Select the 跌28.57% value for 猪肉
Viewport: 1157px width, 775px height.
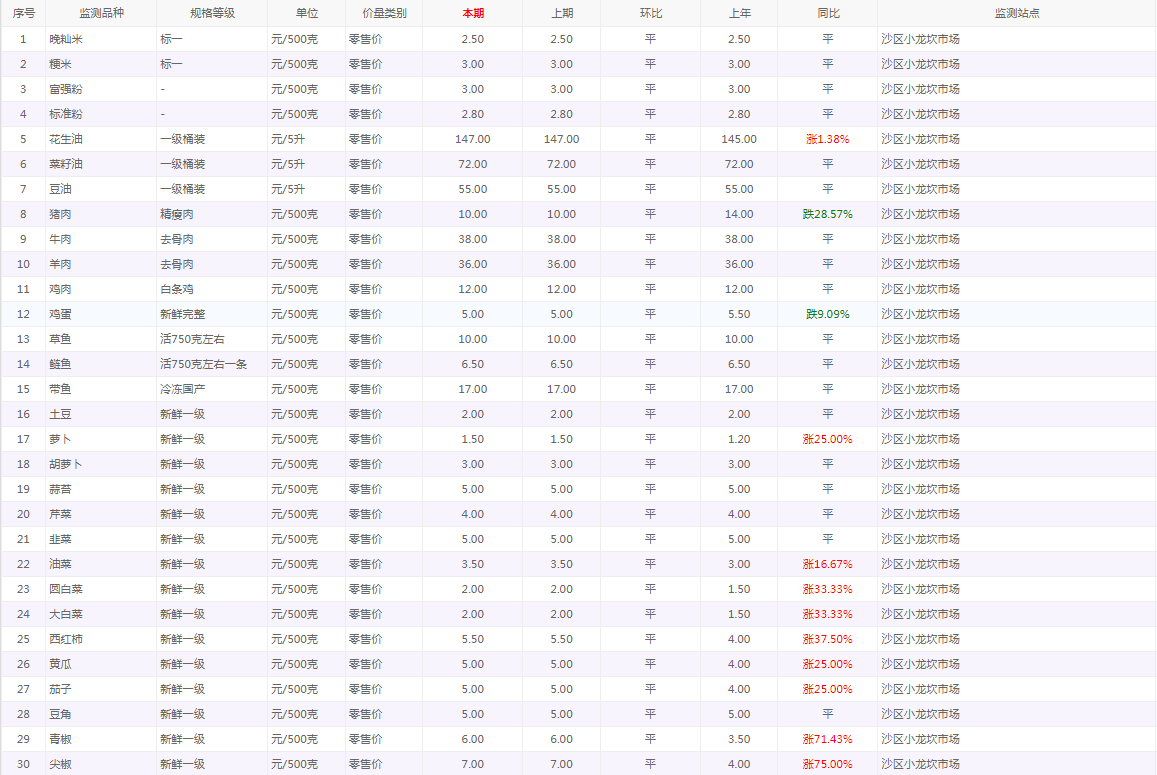(x=827, y=214)
